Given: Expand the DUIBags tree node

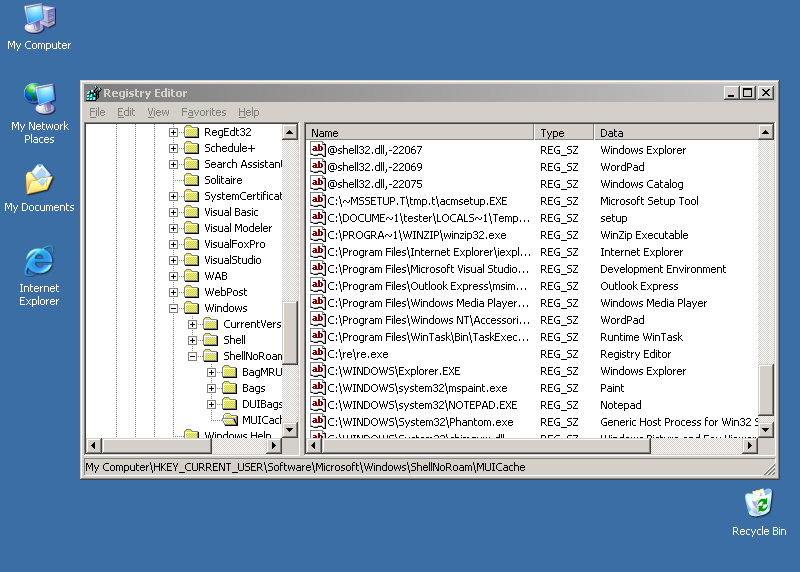Looking at the screenshot, I should coord(211,404).
